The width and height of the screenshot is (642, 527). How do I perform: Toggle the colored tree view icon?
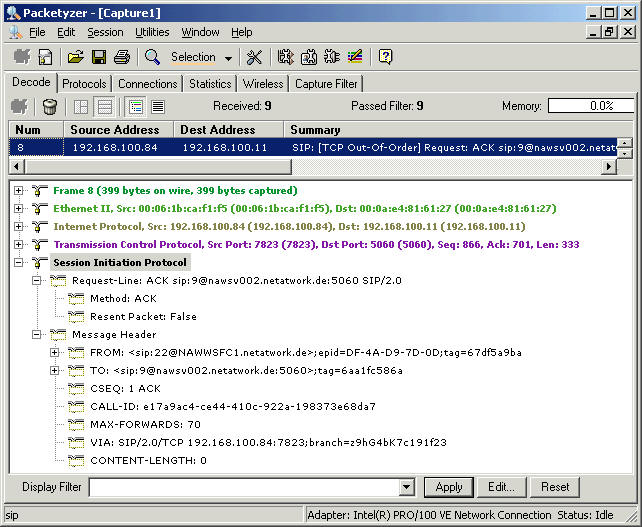click(135, 107)
